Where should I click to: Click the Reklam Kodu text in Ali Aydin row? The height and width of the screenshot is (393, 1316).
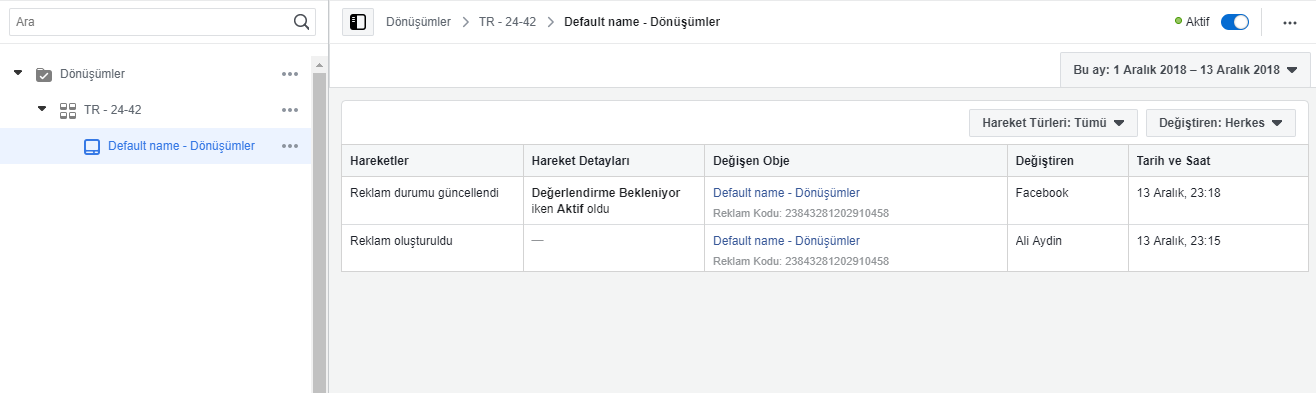tap(801, 261)
